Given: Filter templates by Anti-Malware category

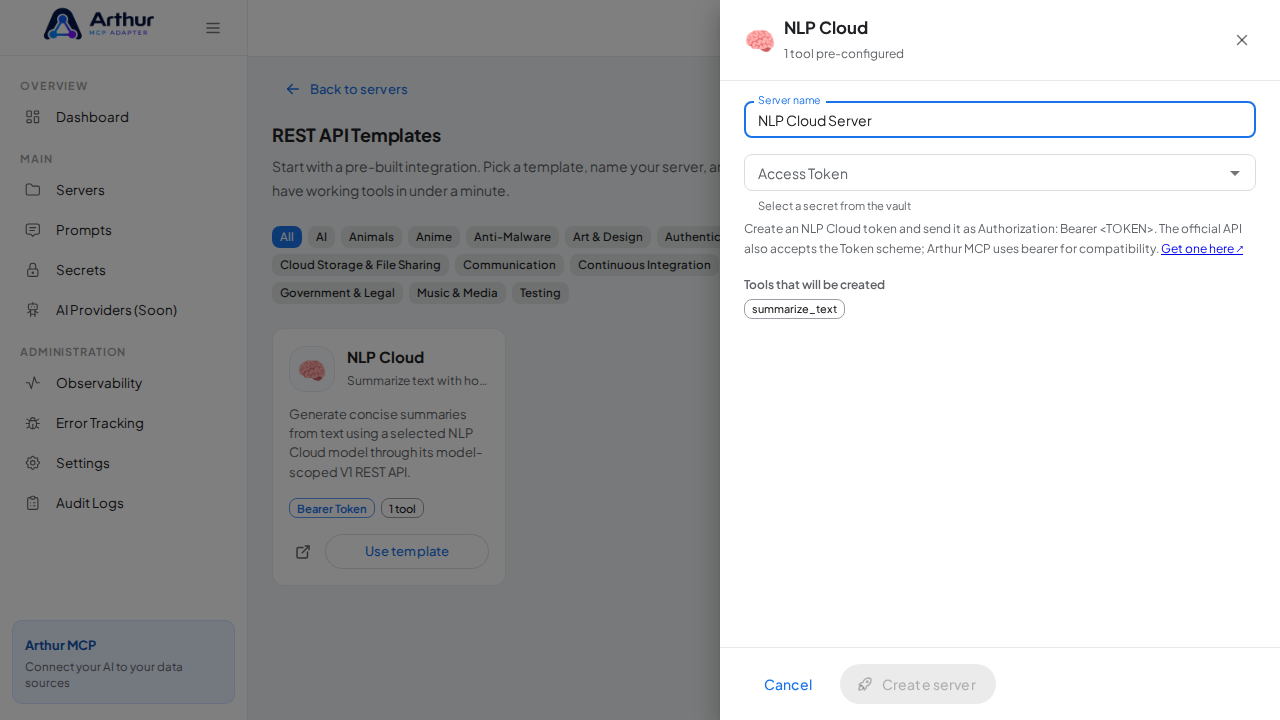Looking at the screenshot, I should click(512, 237).
